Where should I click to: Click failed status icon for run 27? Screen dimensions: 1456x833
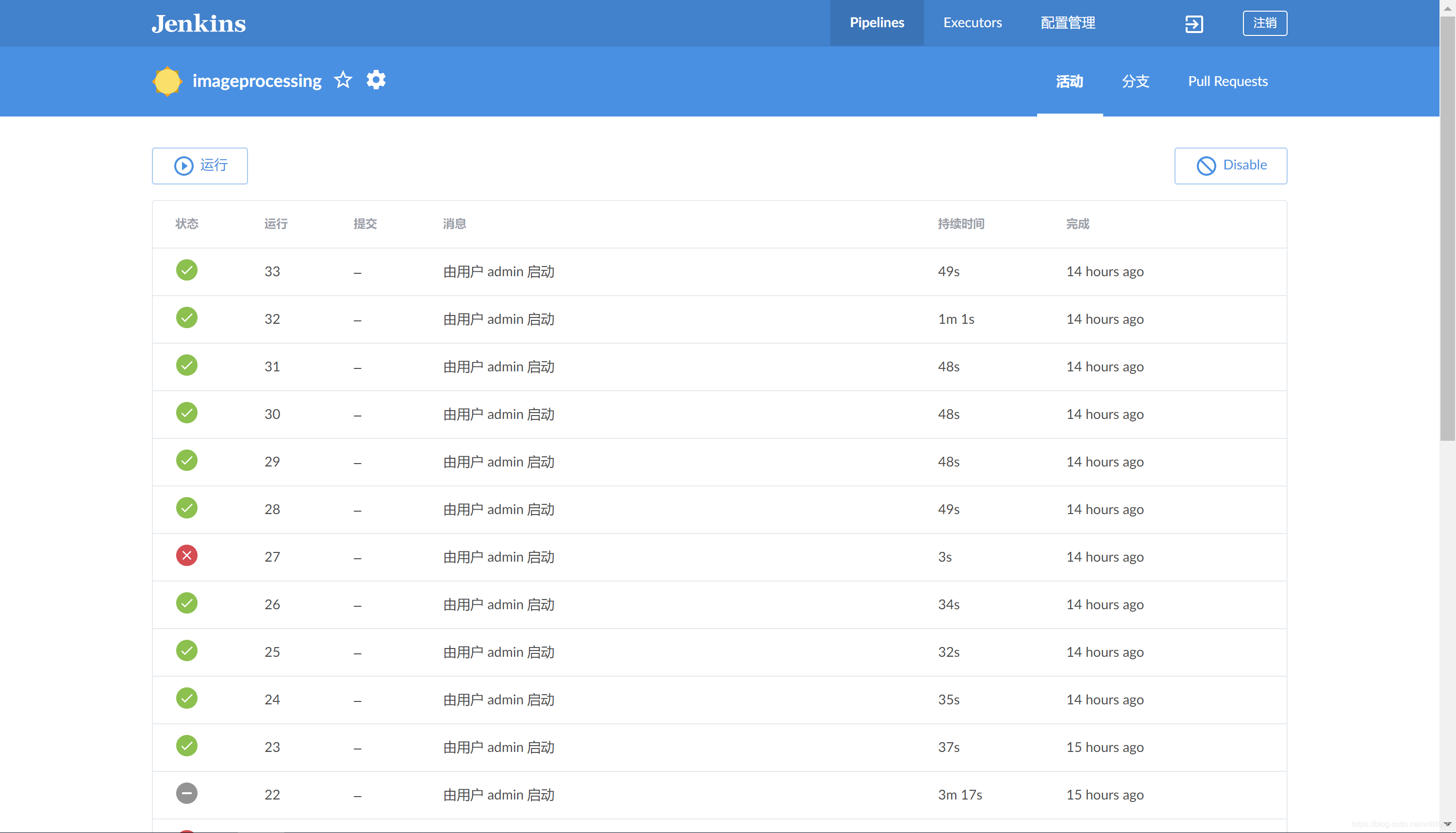click(x=186, y=555)
